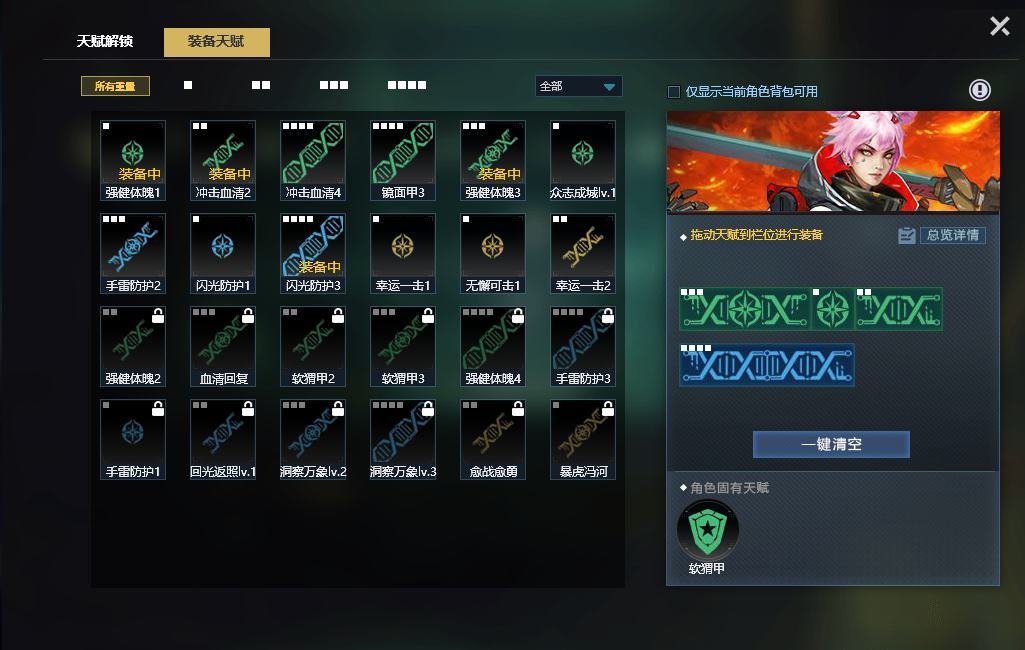Click the blue four-slot equipped talent bar

(x=767, y=365)
